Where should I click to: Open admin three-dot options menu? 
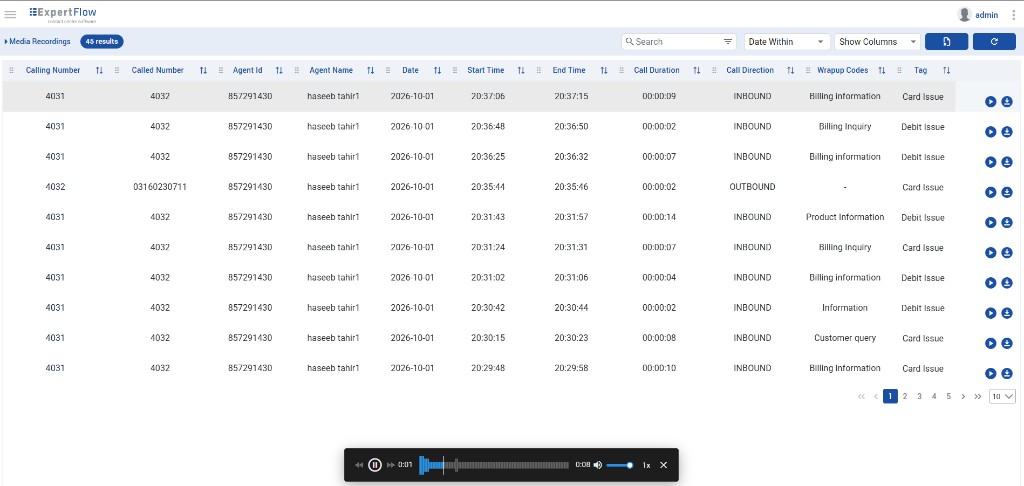point(1014,14)
